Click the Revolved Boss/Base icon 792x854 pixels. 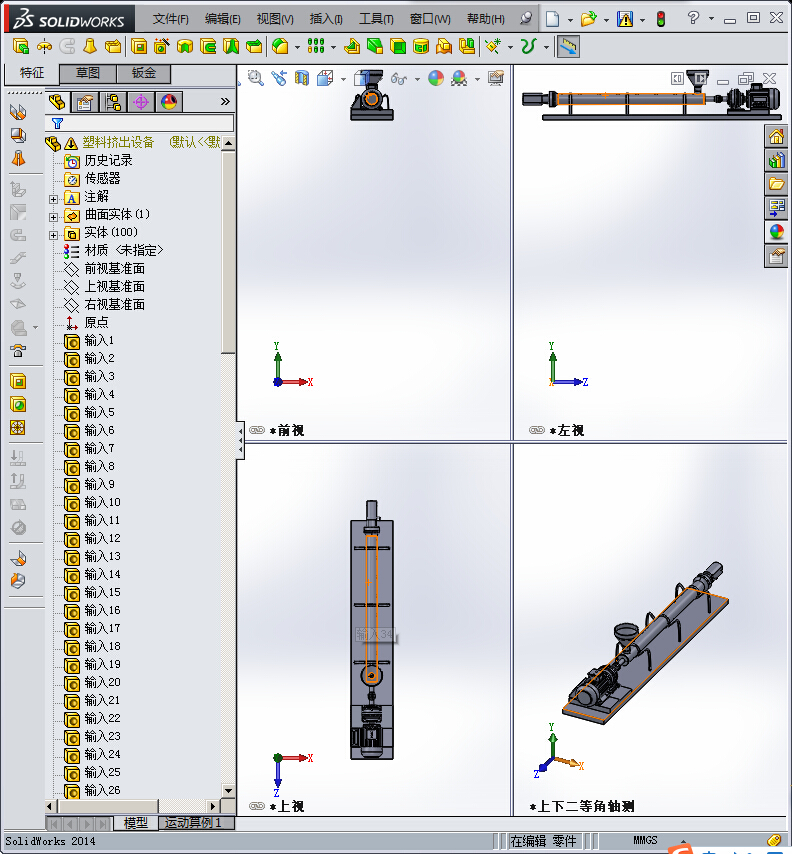pyautogui.click(x=44, y=46)
